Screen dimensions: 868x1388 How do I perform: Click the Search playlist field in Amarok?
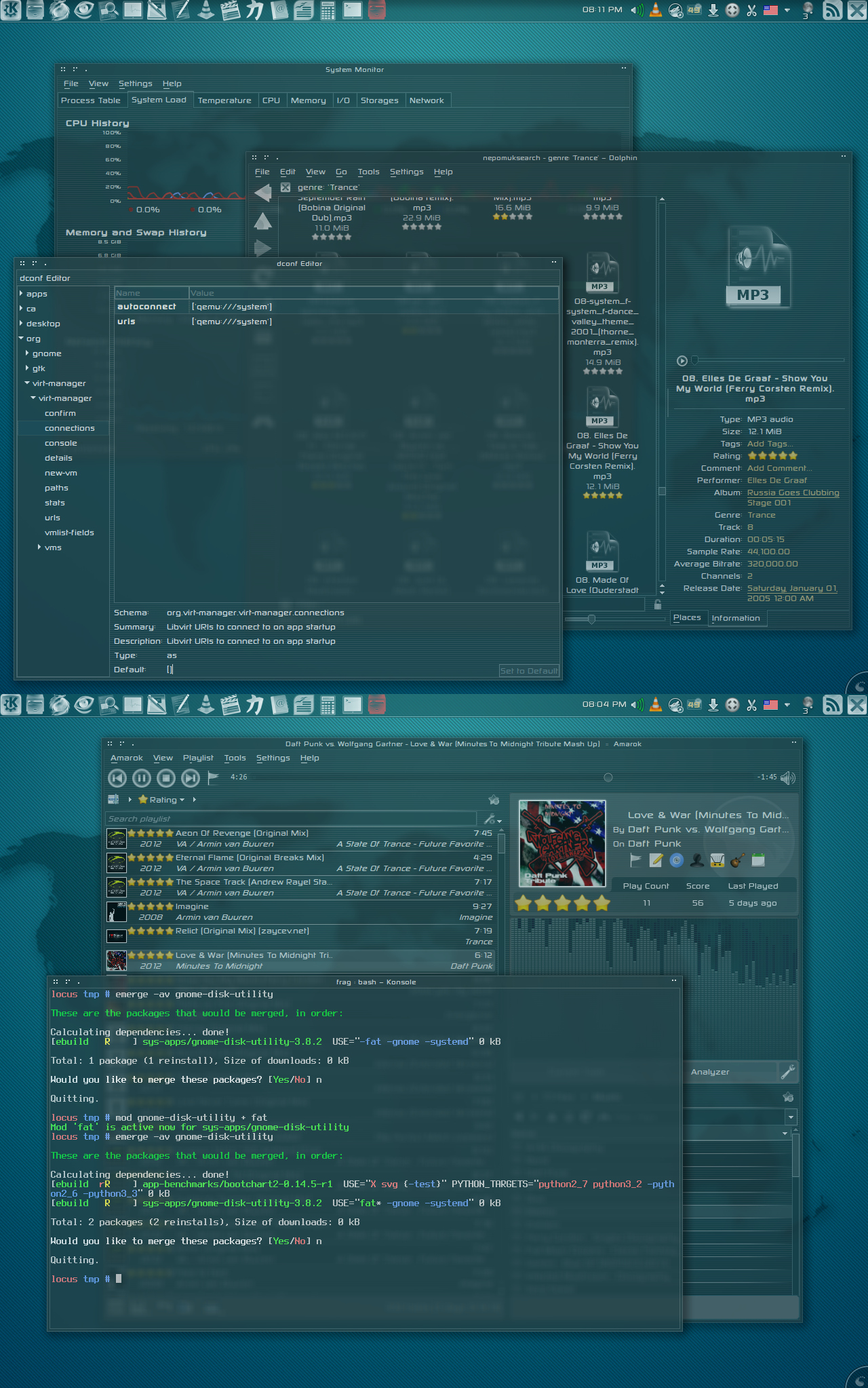pyautogui.click(x=291, y=819)
